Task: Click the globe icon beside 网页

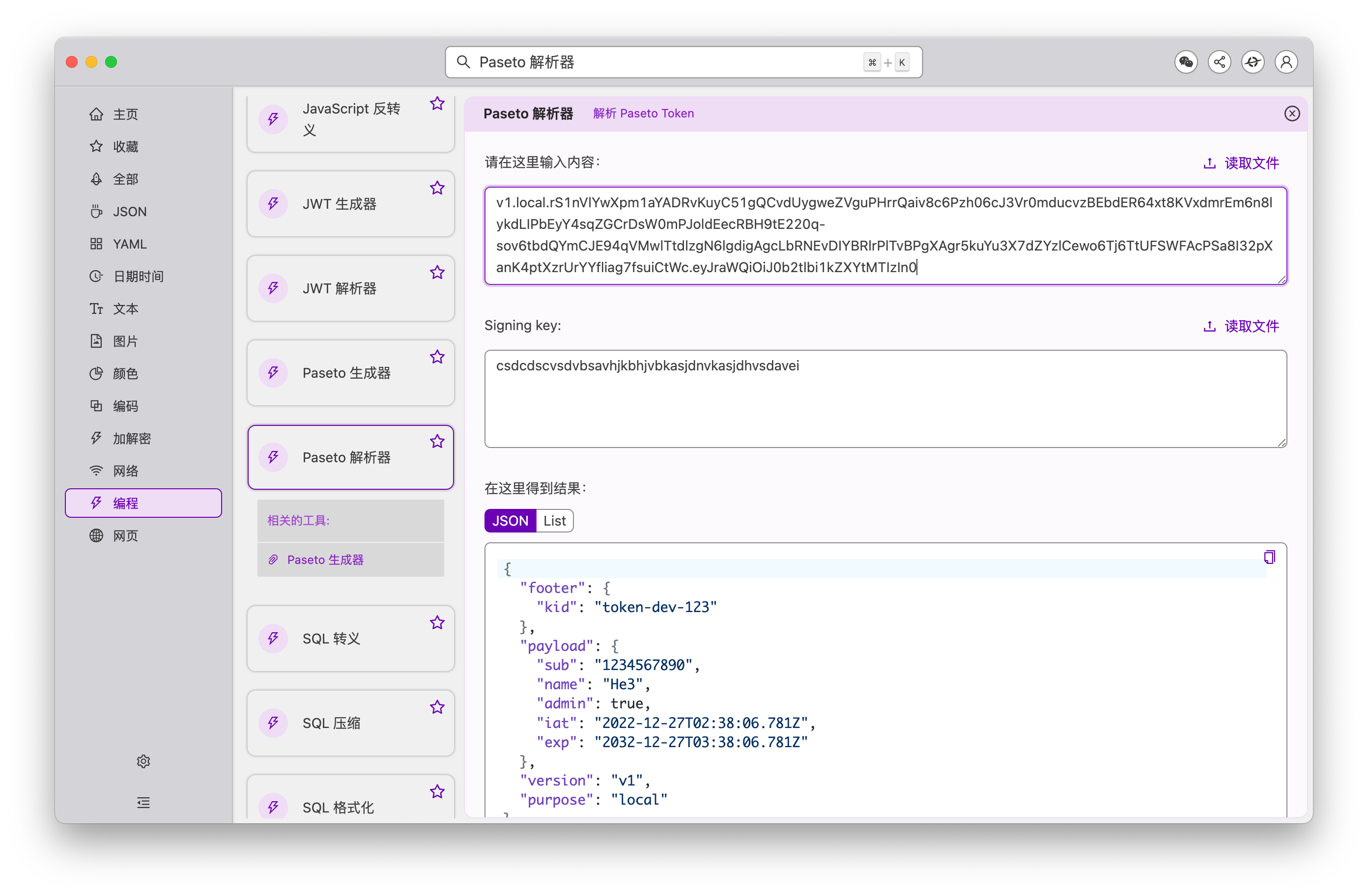Action: (x=96, y=535)
